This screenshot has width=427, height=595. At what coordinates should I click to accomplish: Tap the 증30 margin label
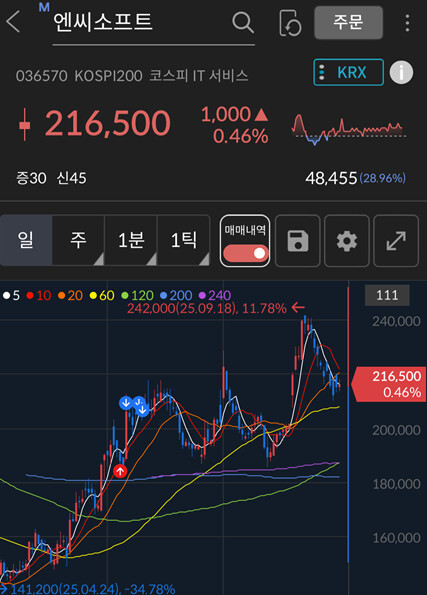[x=31, y=178]
